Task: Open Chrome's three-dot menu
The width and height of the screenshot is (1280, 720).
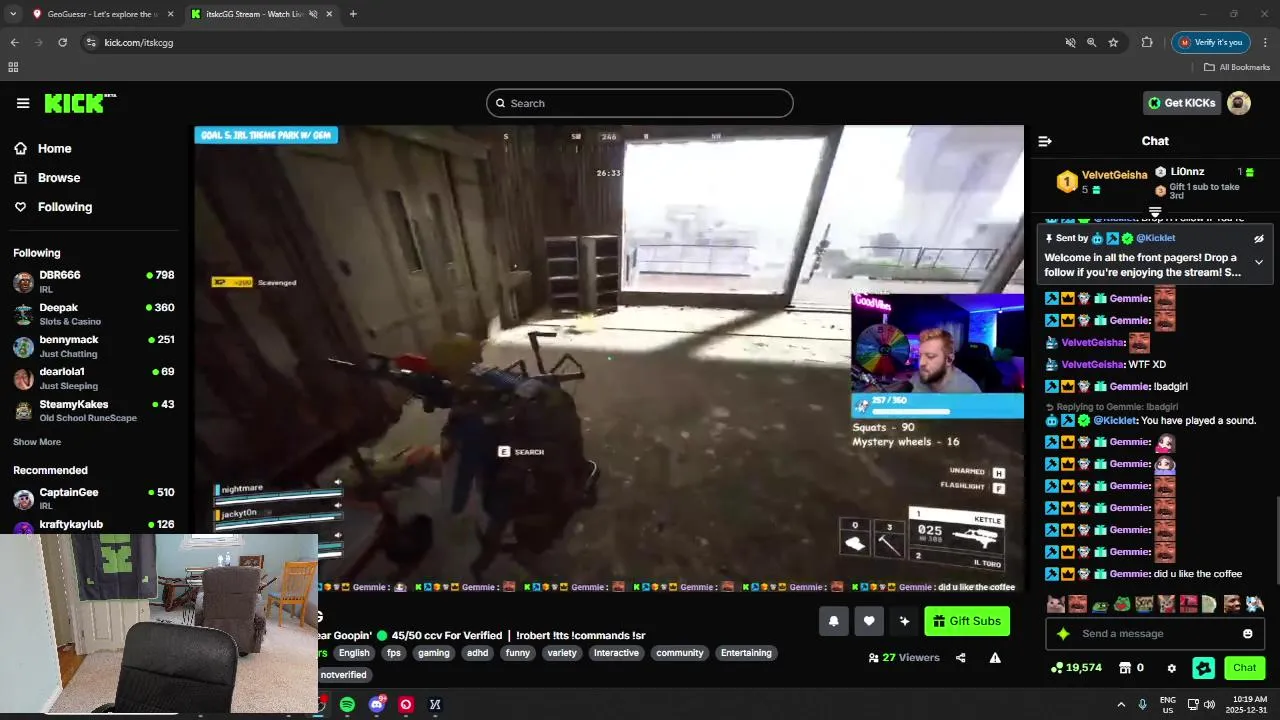Action: 1265,42
